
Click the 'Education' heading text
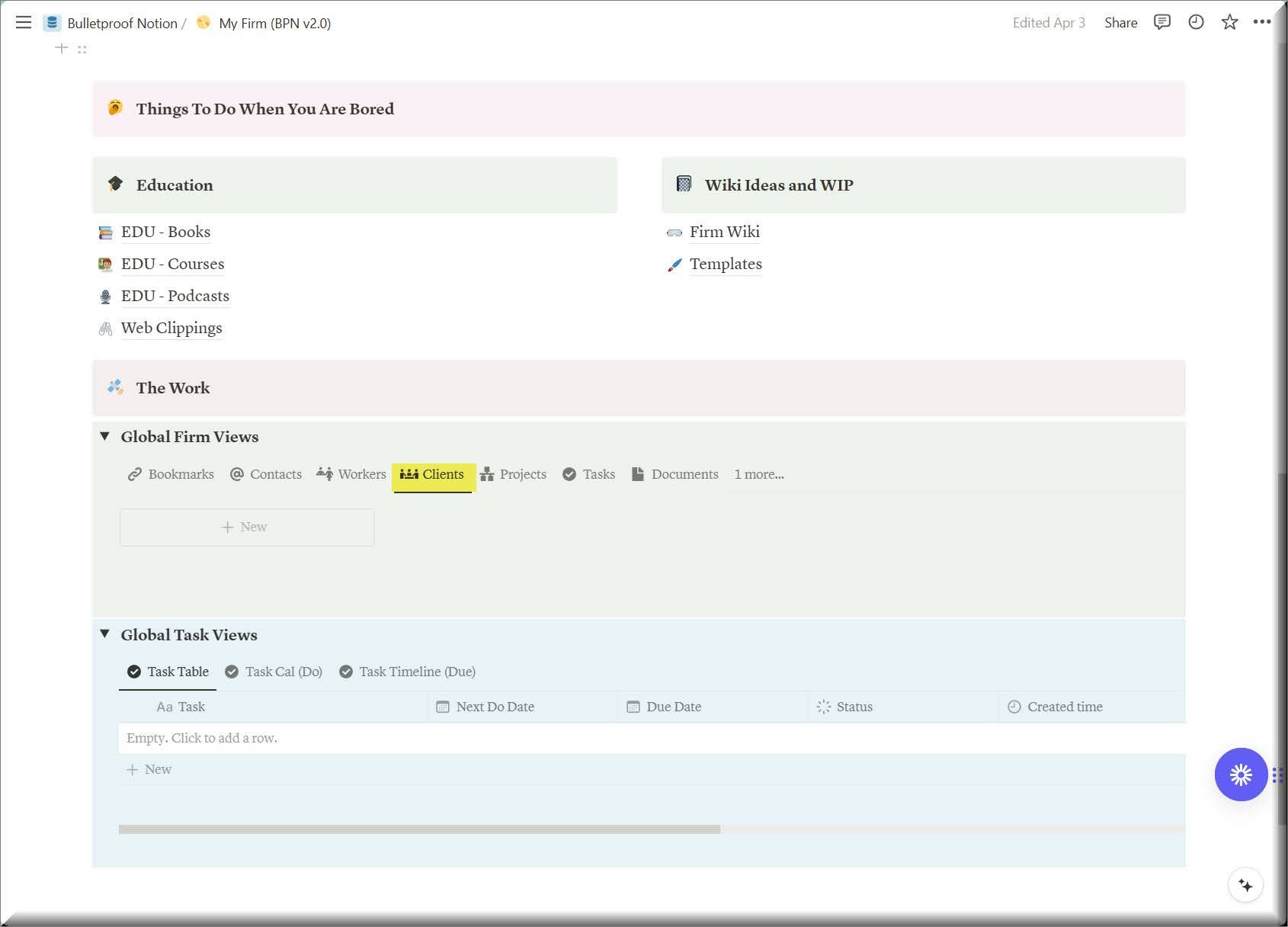coord(175,185)
